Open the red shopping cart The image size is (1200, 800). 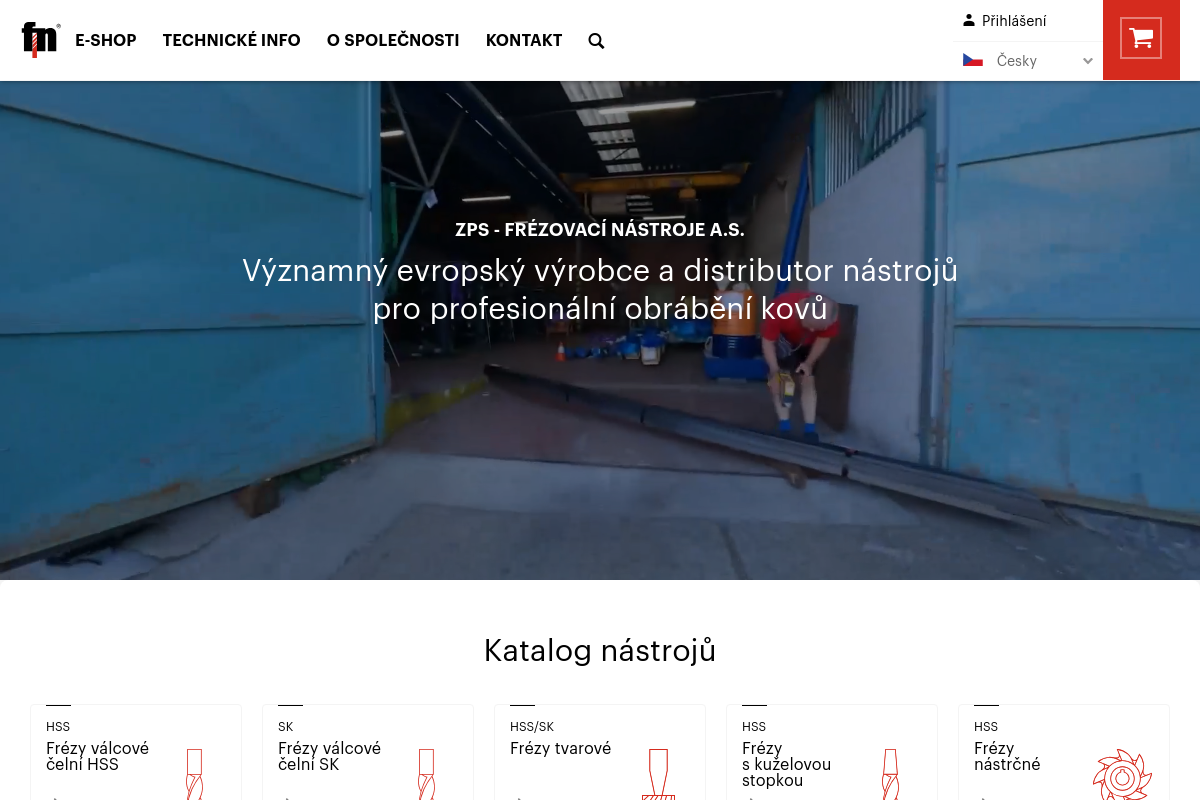1141,39
